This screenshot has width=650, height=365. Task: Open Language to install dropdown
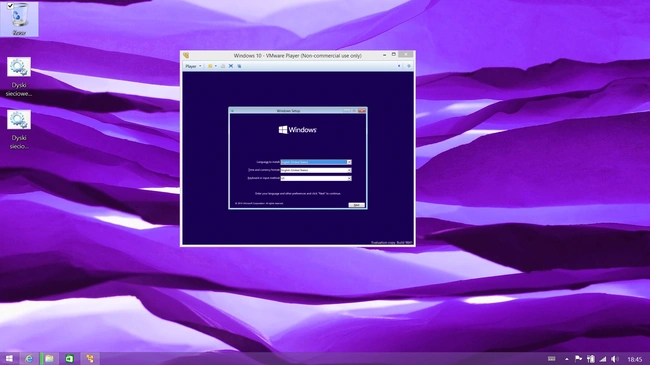coord(316,162)
